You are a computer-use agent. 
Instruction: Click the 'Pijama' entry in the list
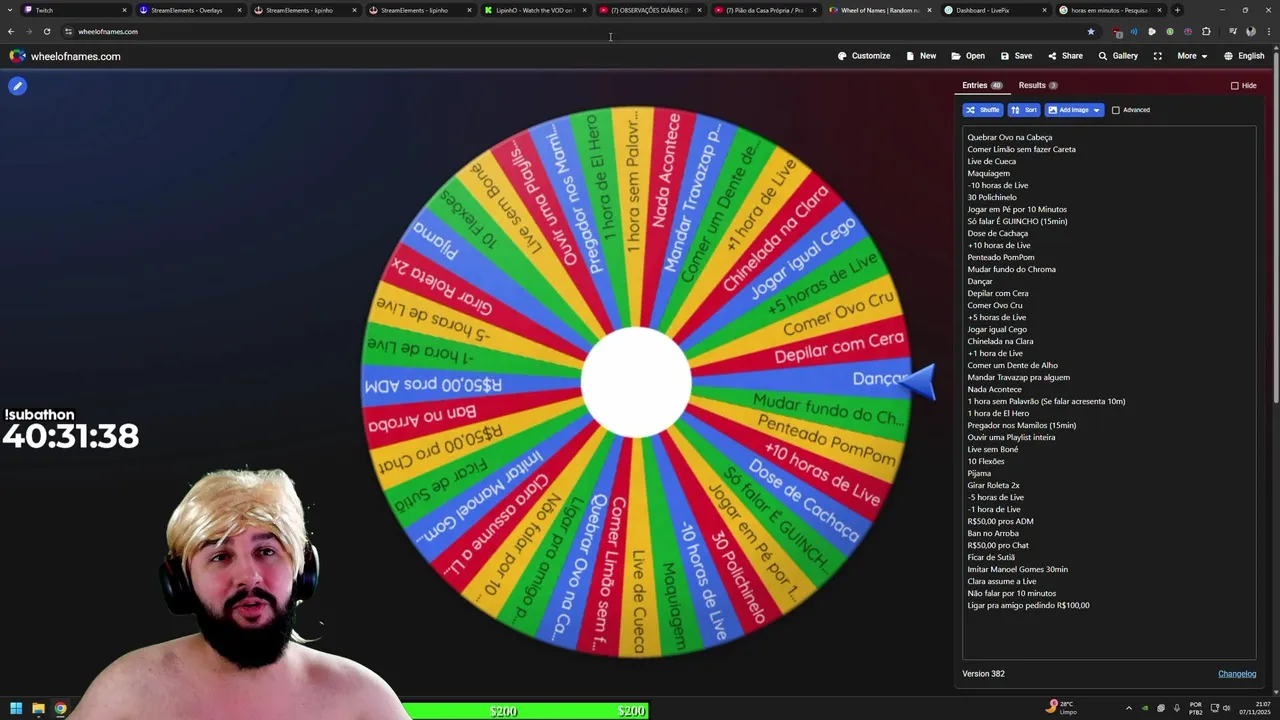[979, 473]
